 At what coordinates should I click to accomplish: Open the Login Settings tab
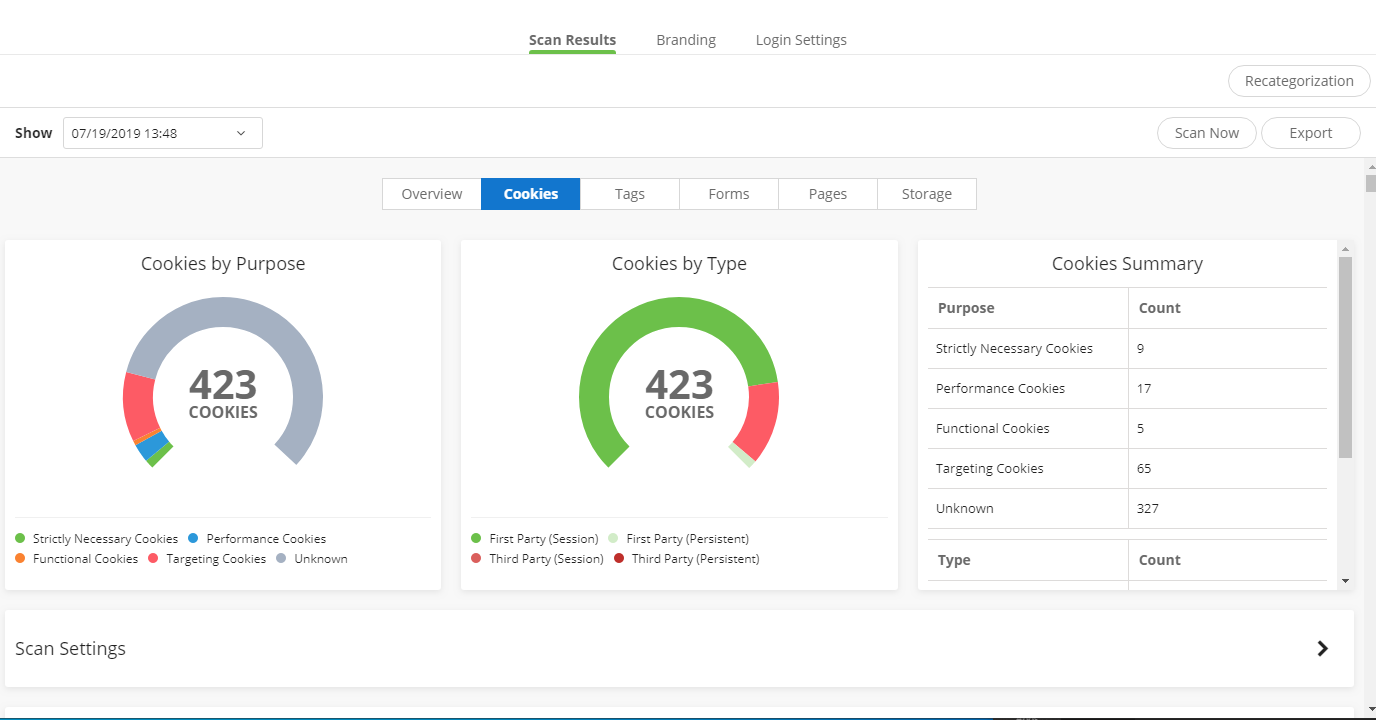click(x=801, y=40)
